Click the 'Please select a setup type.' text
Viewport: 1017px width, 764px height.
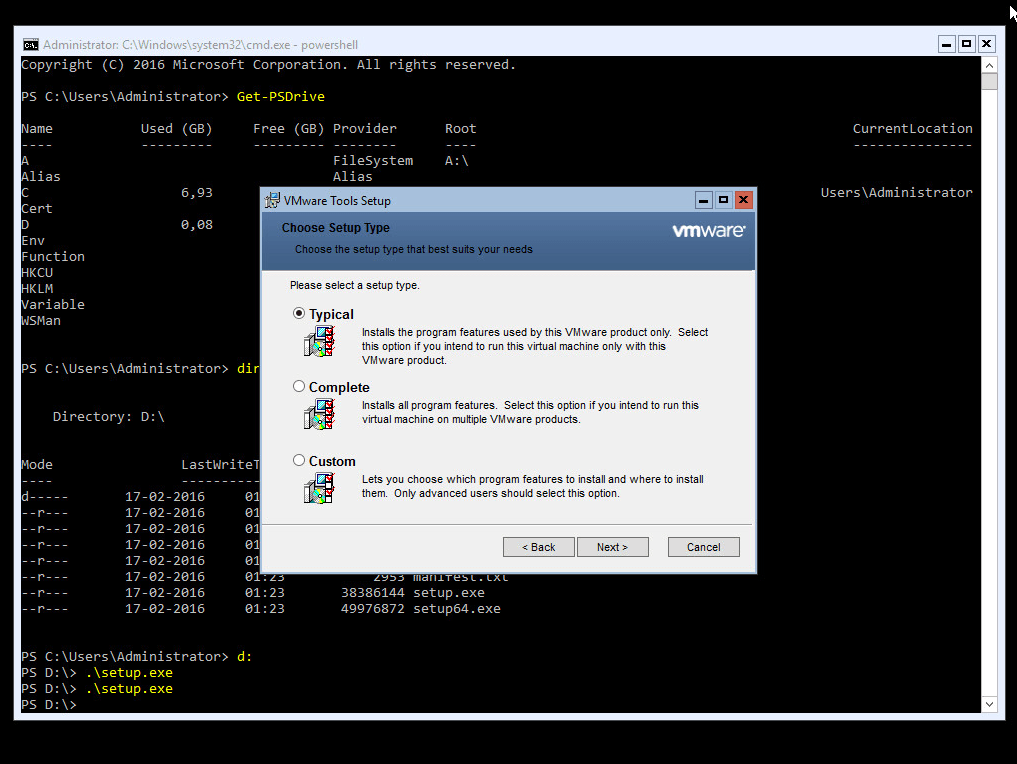(355, 285)
